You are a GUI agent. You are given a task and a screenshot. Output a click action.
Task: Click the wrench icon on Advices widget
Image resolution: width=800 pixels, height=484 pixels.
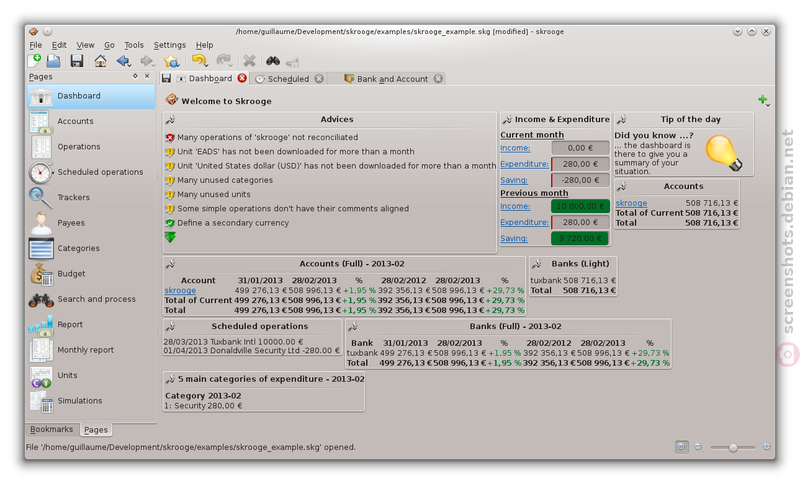tap(170, 119)
